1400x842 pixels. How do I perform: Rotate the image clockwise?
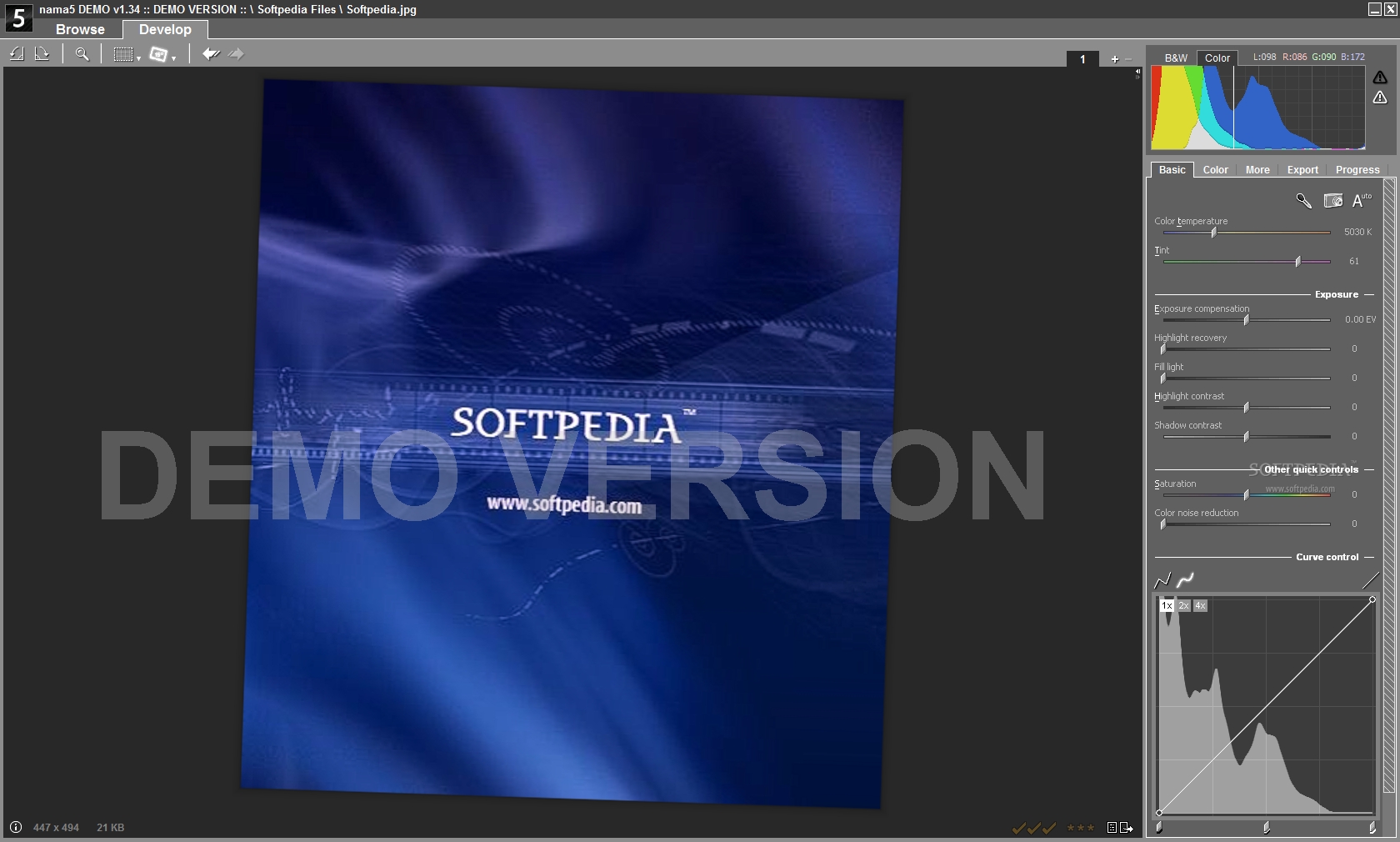pos(42,54)
